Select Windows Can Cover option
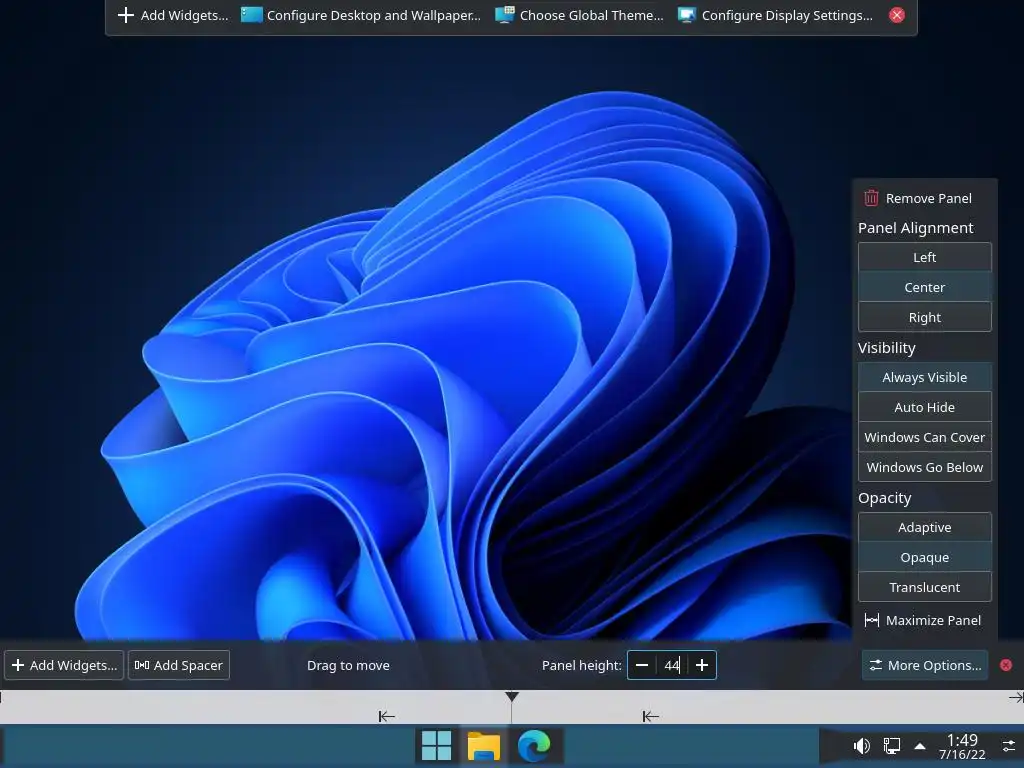Screen dimensions: 1024x768 (x=924, y=438)
